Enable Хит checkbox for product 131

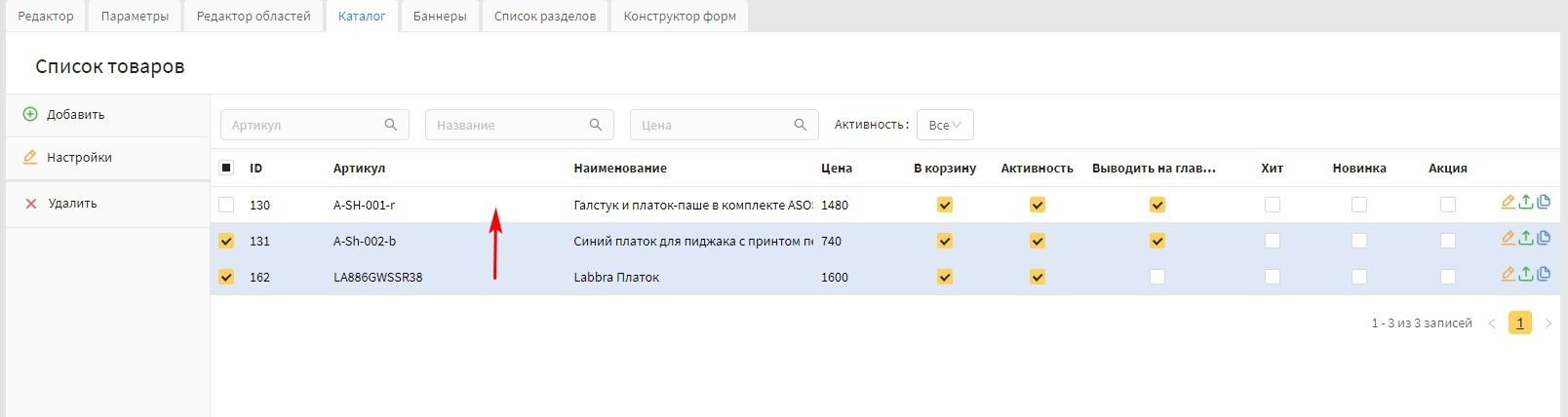click(1272, 241)
